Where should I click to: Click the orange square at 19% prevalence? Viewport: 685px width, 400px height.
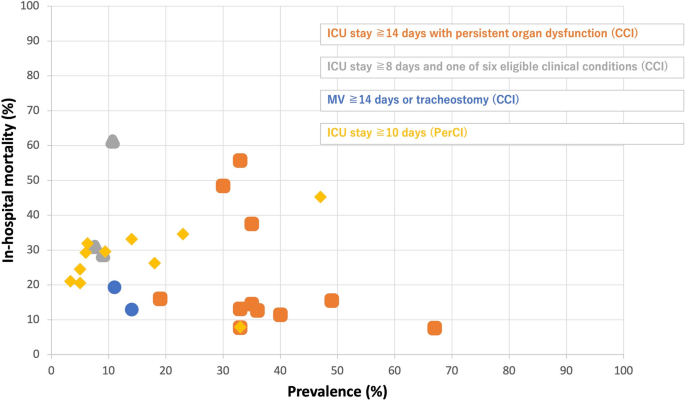tap(160, 299)
